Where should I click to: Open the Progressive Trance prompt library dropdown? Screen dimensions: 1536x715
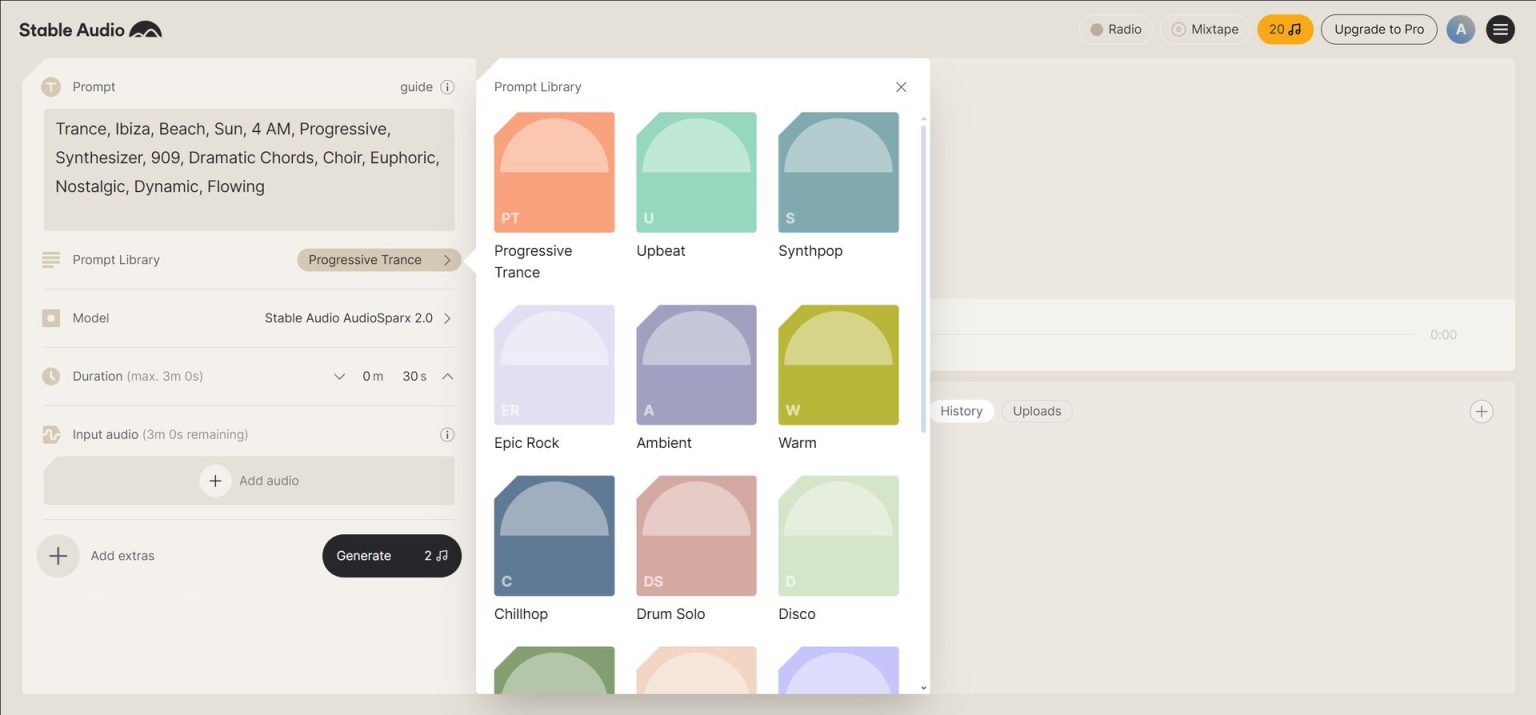coord(378,260)
